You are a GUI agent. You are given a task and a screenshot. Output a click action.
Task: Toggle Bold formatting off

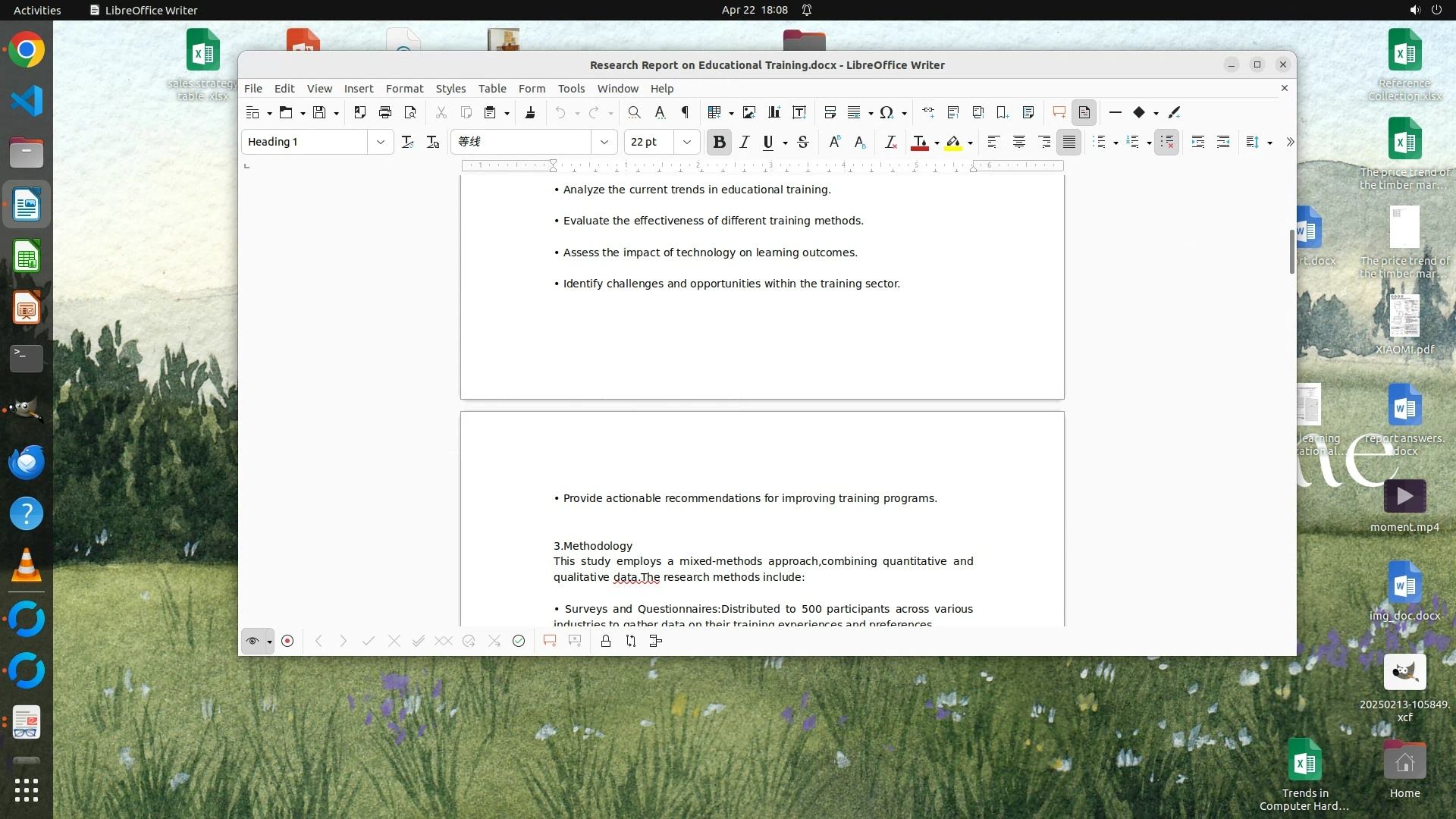[x=719, y=142]
